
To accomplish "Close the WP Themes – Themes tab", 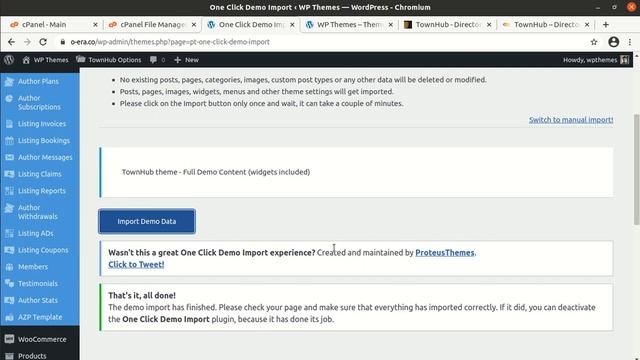I will point(391,24).
